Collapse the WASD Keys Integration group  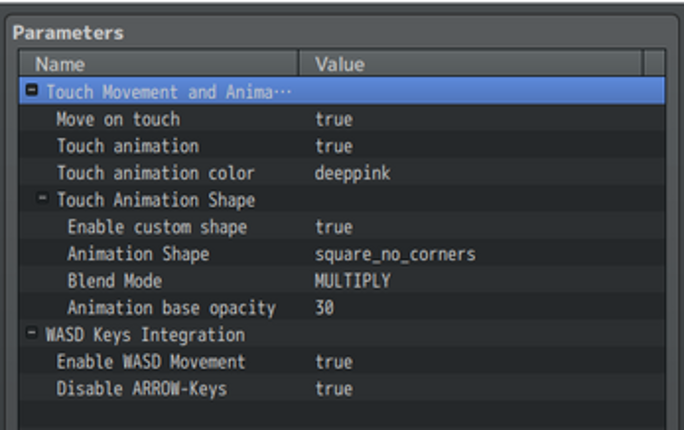(31, 333)
